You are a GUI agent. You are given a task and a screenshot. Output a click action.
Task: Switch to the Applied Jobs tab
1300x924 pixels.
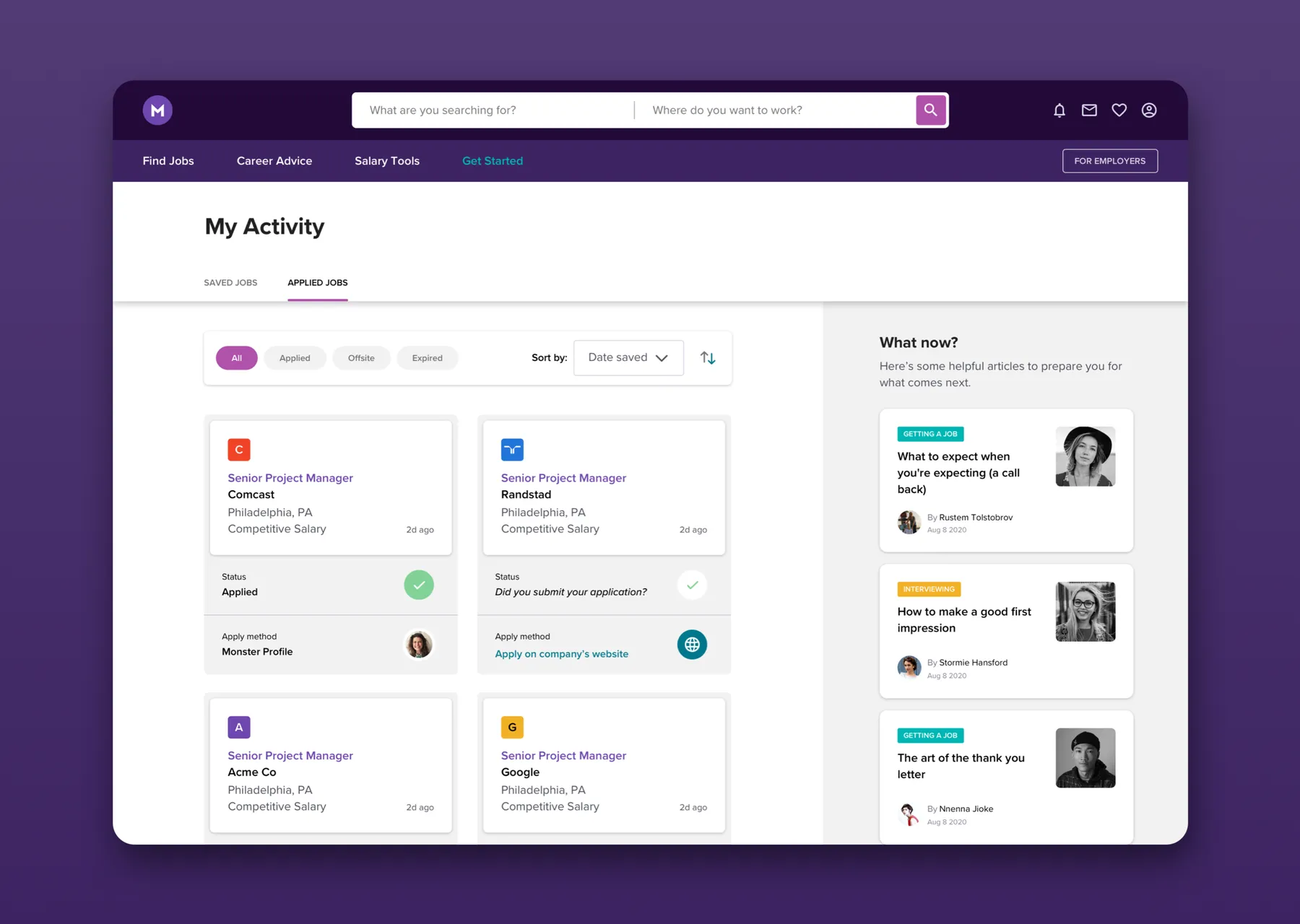(318, 283)
